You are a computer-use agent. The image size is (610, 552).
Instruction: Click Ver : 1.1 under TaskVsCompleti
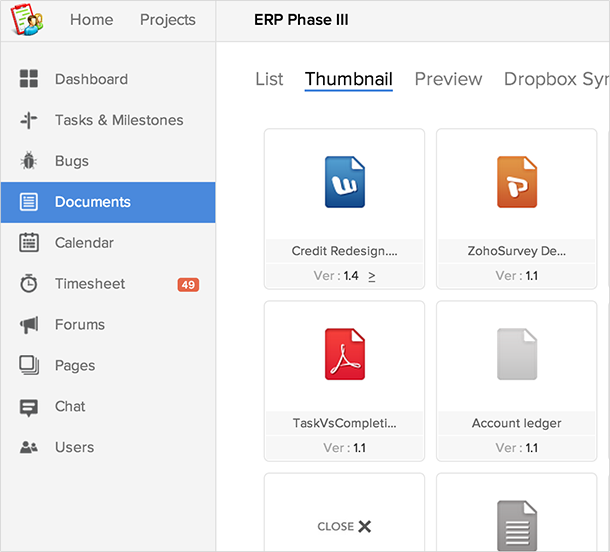(x=345, y=448)
